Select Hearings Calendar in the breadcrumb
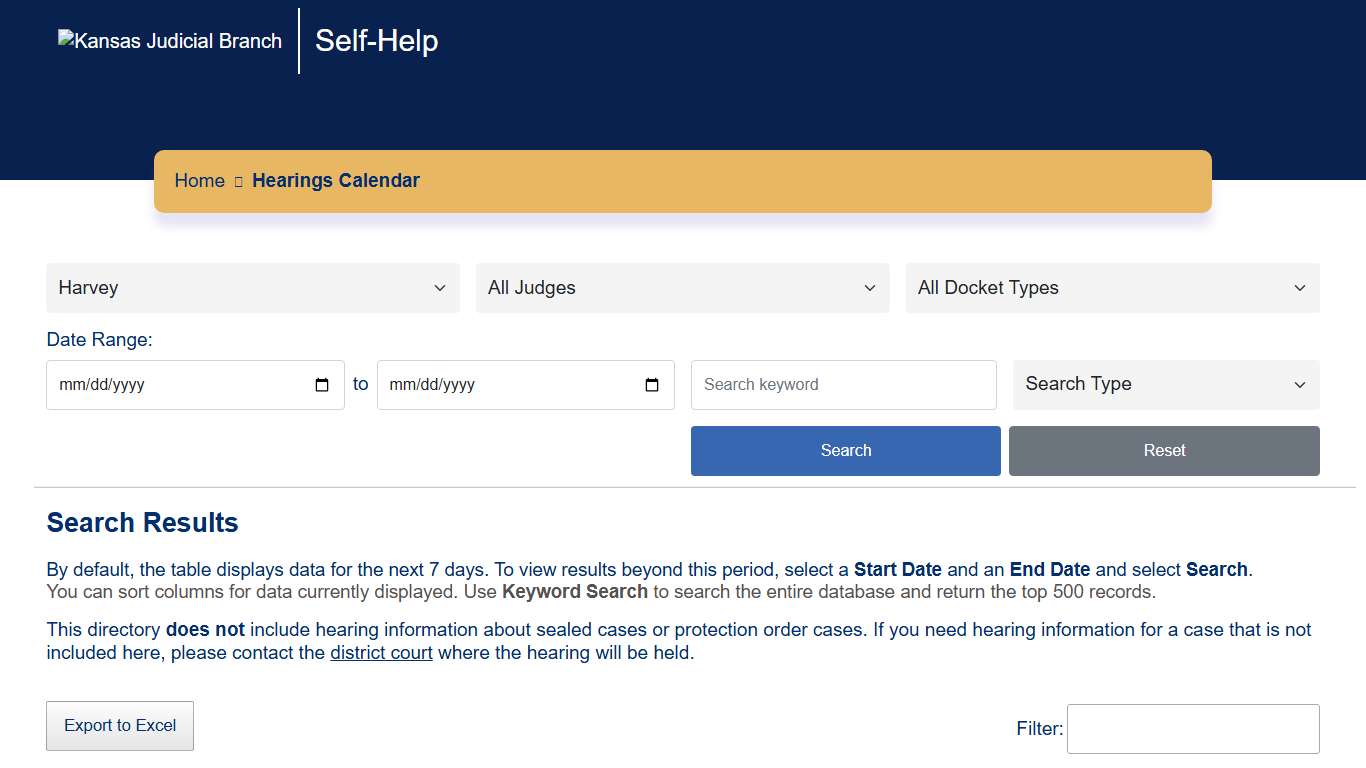The height and width of the screenshot is (768, 1366). click(336, 181)
